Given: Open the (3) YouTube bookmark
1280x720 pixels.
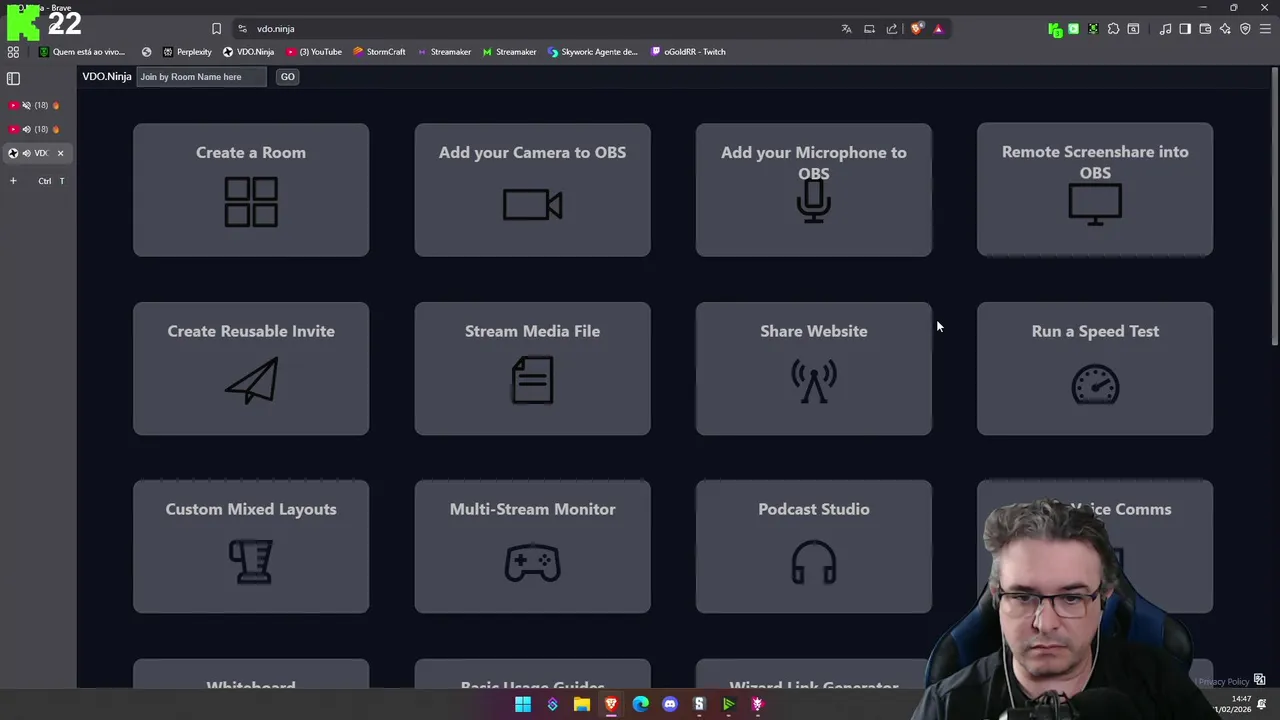Looking at the screenshot, I should click(x=314, y=52).
